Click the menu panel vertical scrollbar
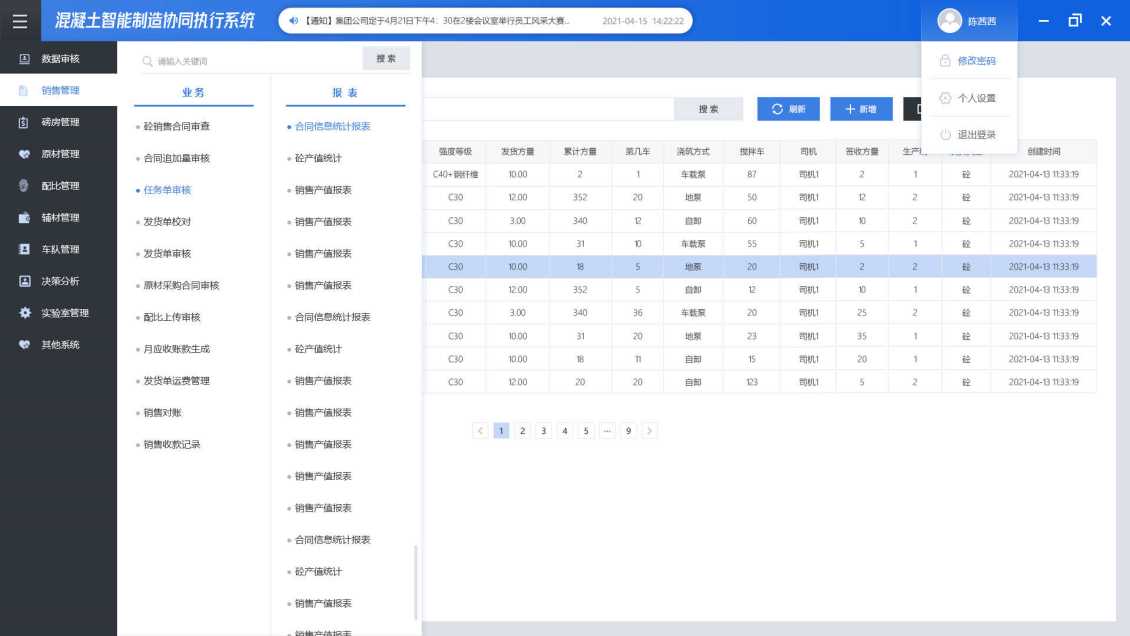 [416, 582]
